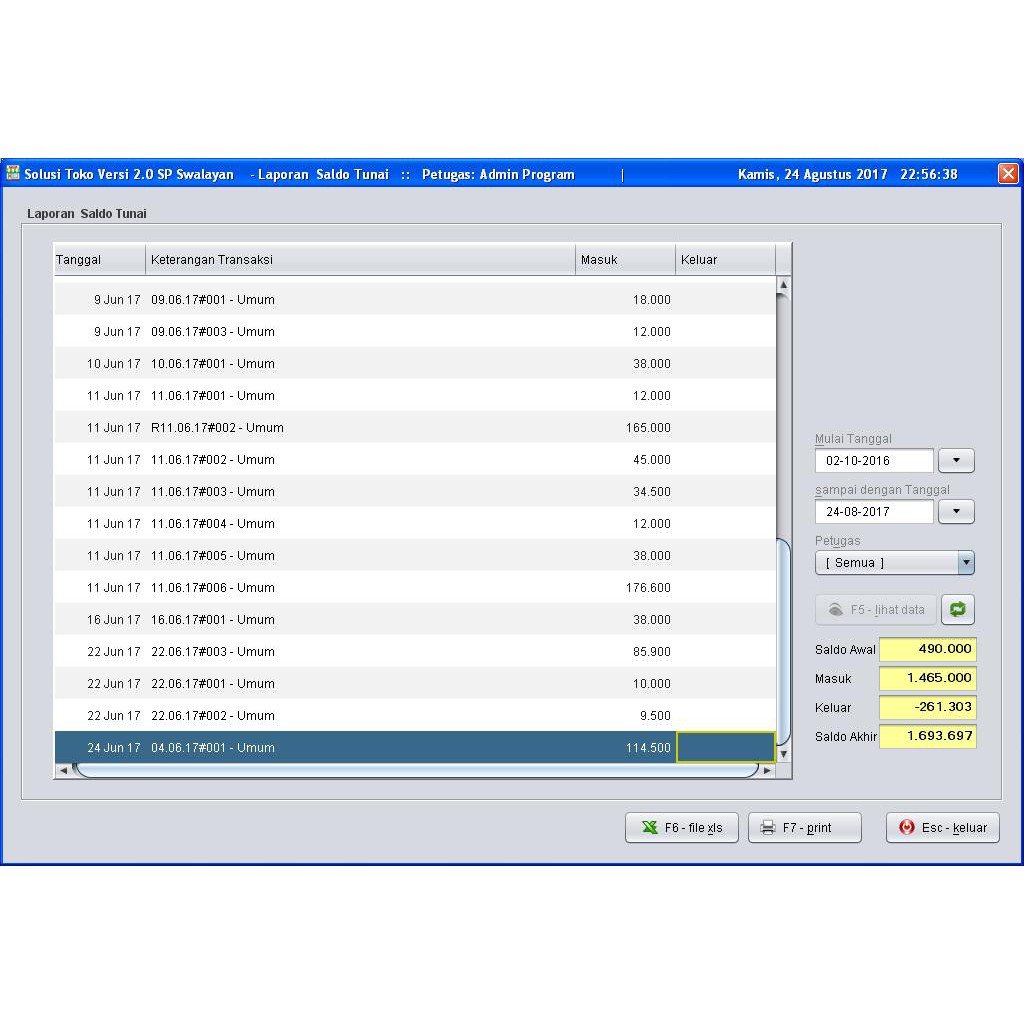Click the date cell 16 Jun 17
Screen dimensions: 1024x1024
[x=114, y=620]
